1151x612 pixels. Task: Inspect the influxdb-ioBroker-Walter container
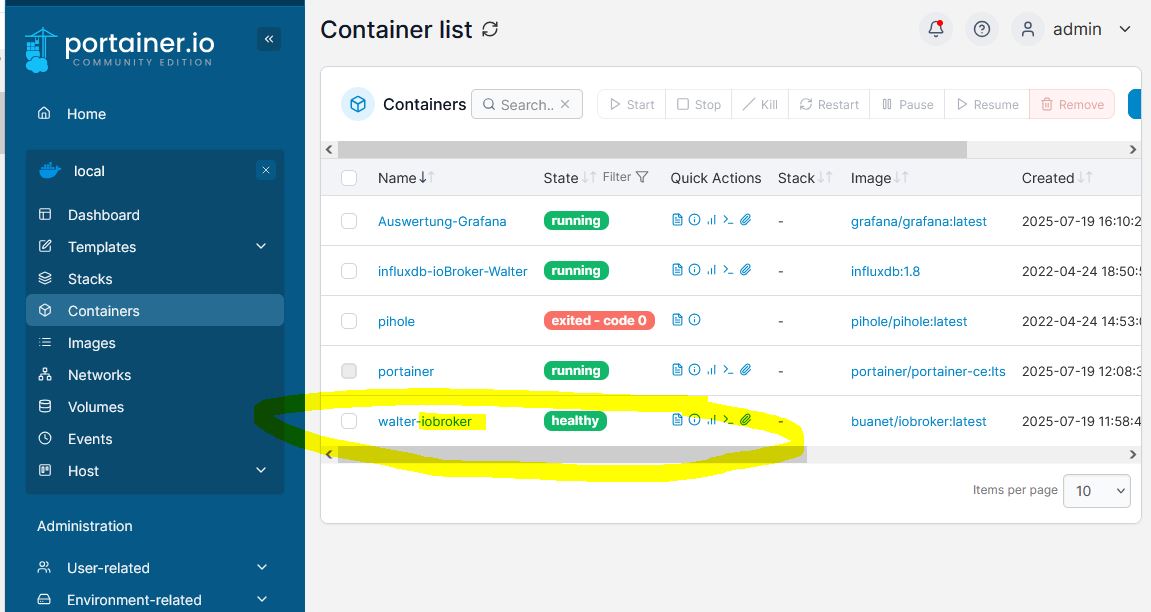tap(694, 269)
